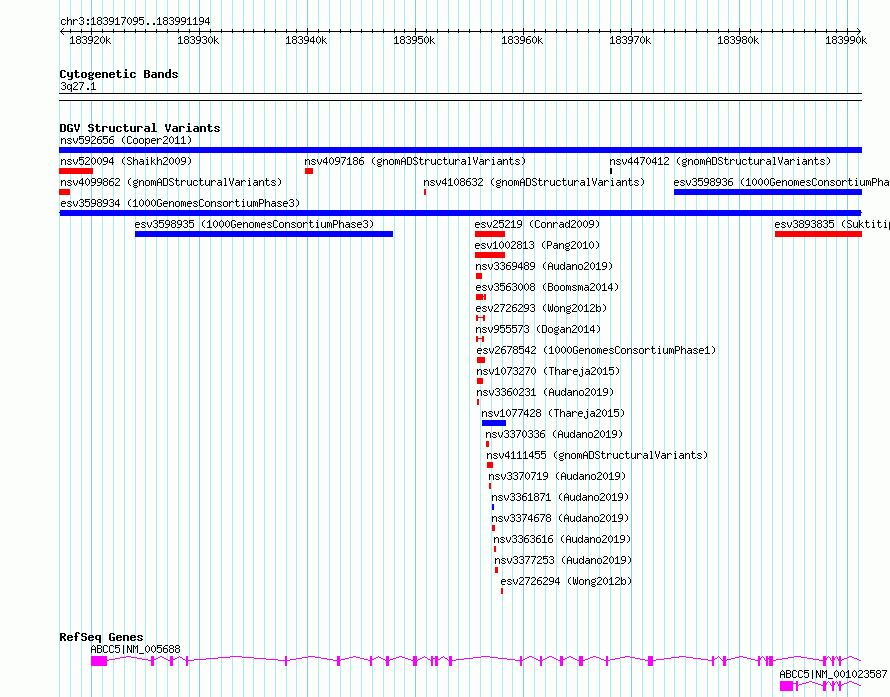The width and height of the screenshot is (890, 697).
Task: Select the red bar under esv3893835
Action: click(x=818, y=234)
